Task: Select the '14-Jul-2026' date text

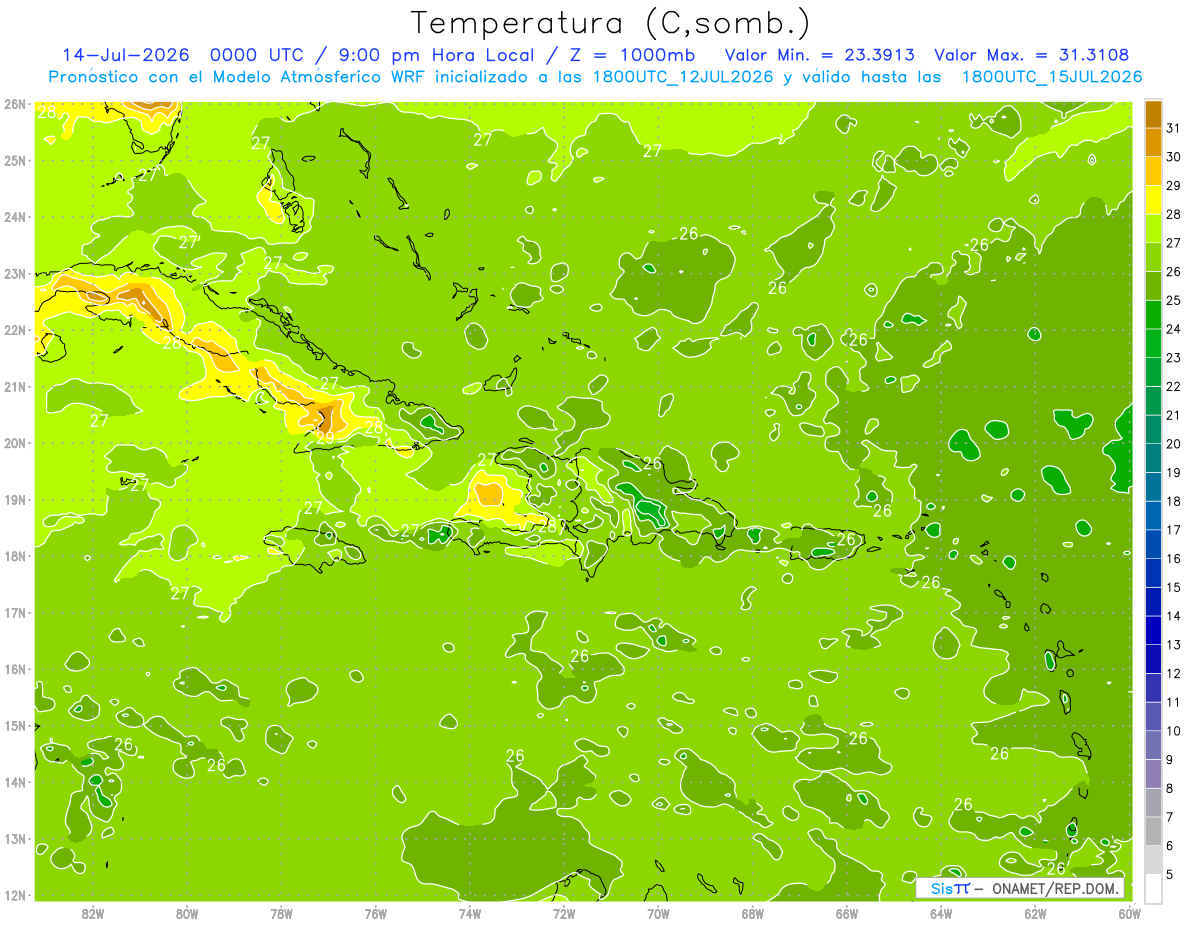Action: pyautogui.click(x=126, y=54)
